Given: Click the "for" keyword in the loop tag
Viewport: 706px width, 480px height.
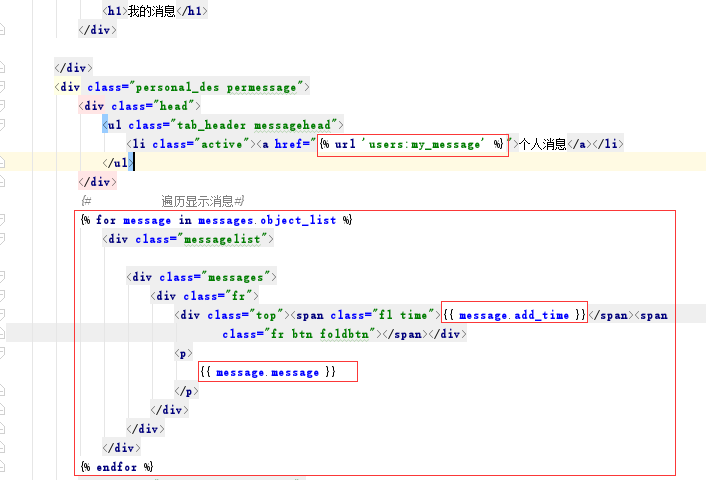Looking at the screenshot, I should pyautogui.click(x=106, y=220).
